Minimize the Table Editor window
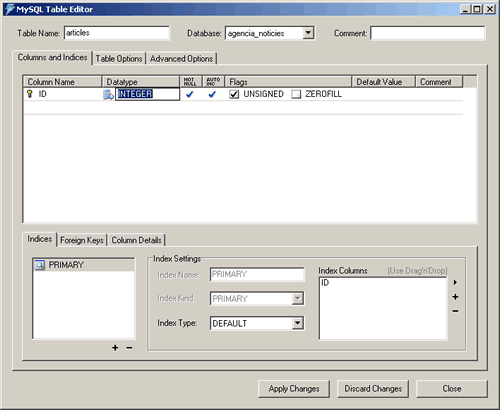 [466, 9]
